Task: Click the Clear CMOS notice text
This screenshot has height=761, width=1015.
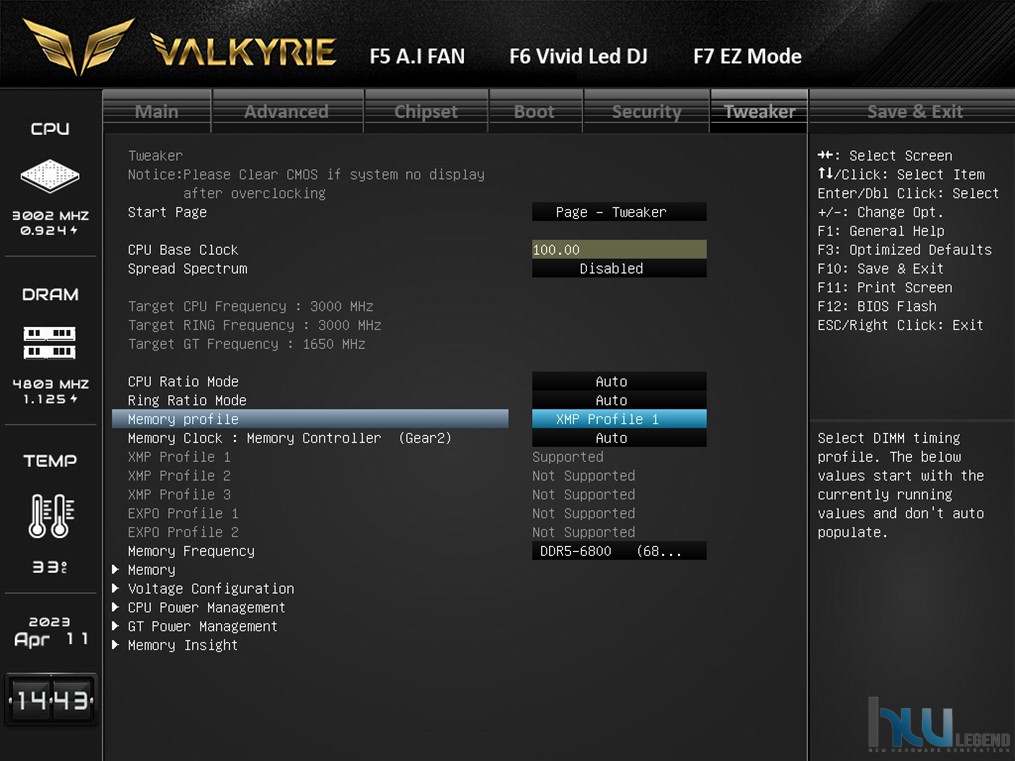Action: tap(306, 184)
